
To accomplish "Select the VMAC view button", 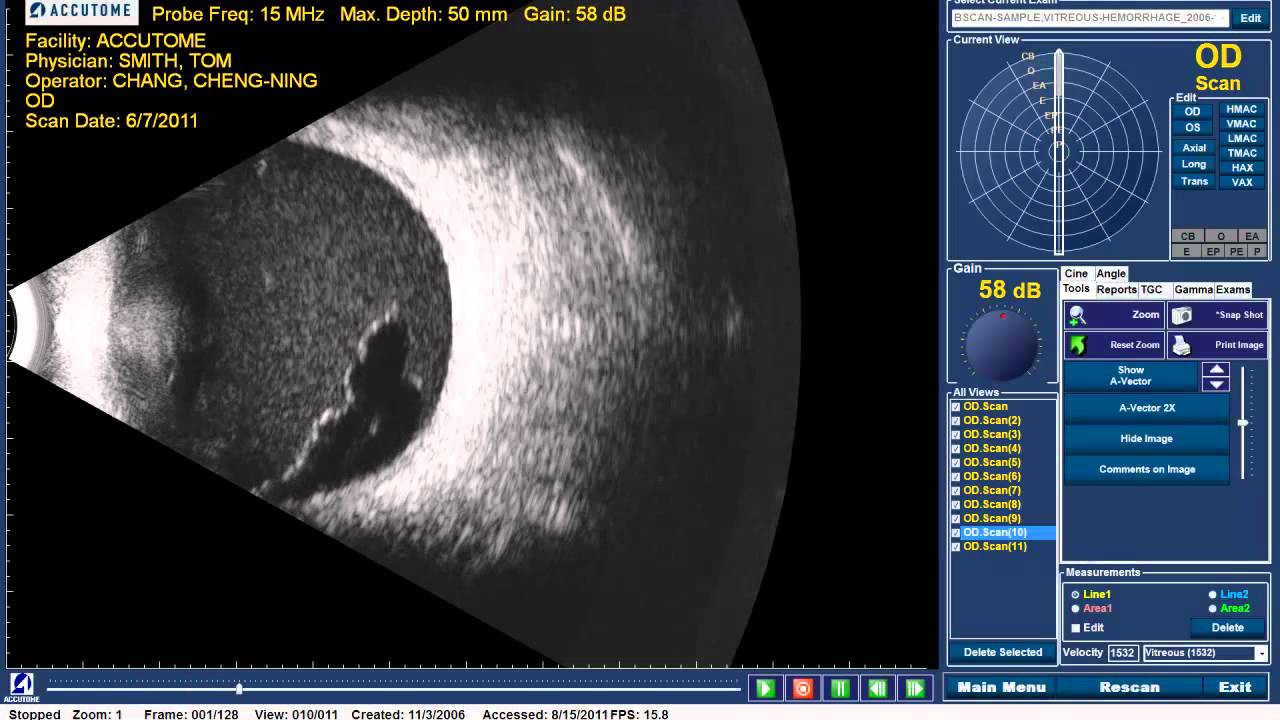I will (1242, 124).
